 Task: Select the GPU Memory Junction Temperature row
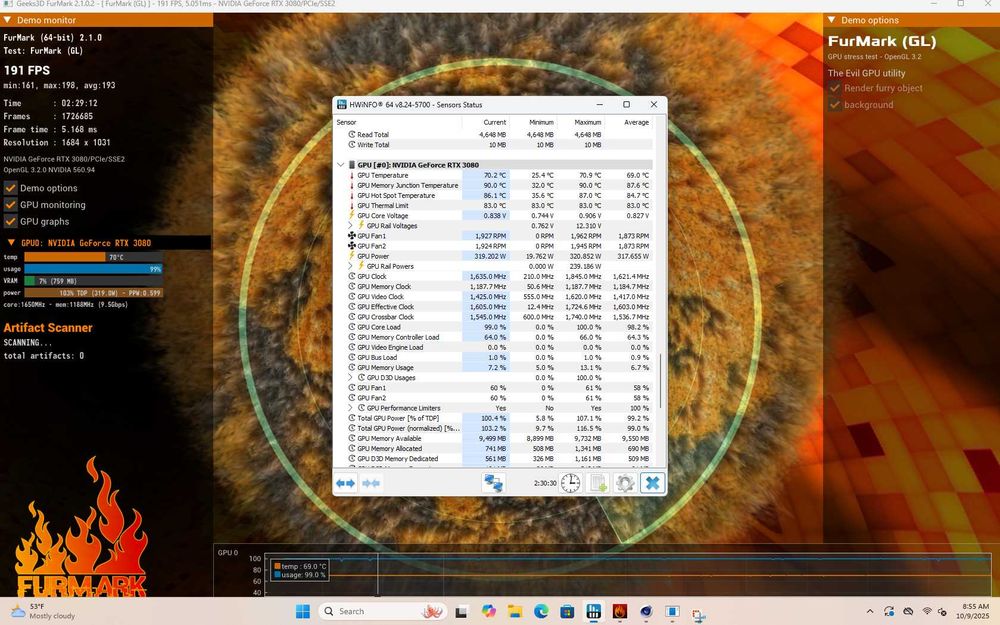point(494,186)
